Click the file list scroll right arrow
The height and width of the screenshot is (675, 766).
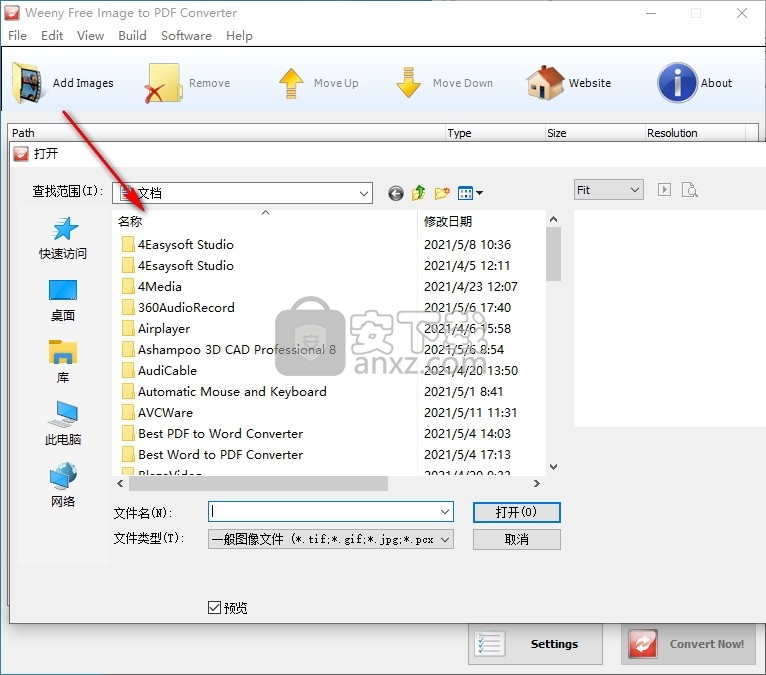pos(537,484)
